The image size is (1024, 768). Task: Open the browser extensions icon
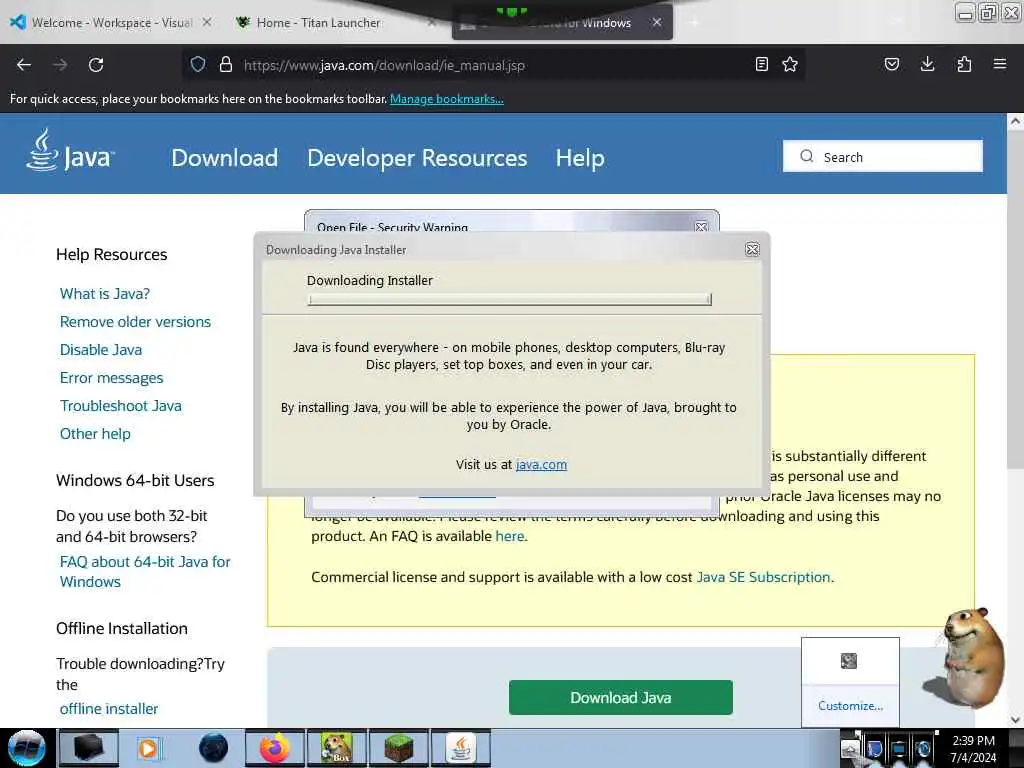[x=964, y=64]
